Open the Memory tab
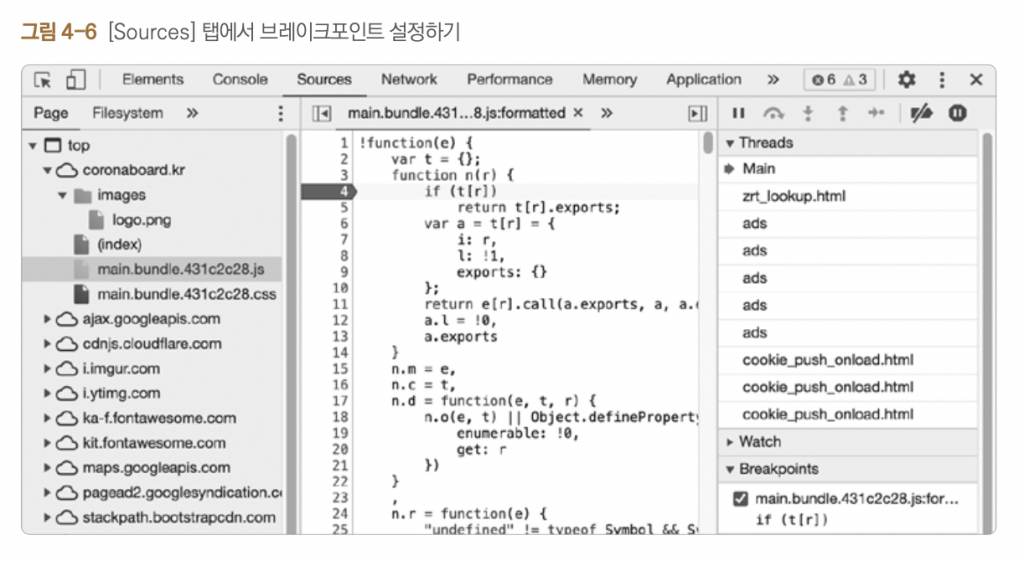This screenshot has height=561, width=1024. [x=609, y=80]
